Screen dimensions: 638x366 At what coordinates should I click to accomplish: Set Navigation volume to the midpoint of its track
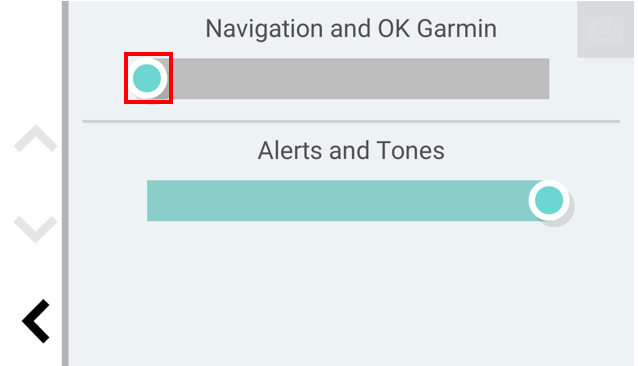348,78
